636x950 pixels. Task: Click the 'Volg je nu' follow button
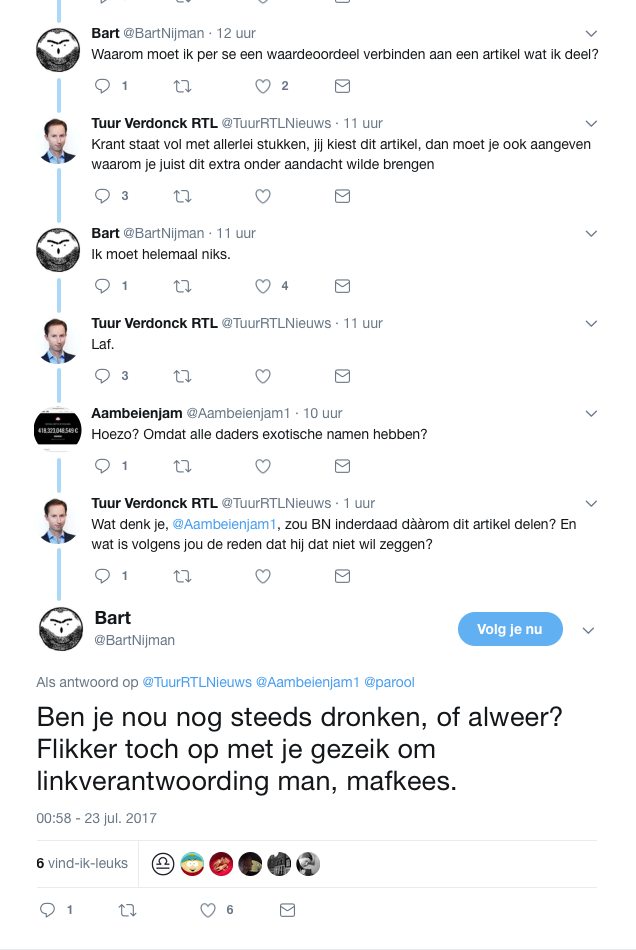pyautogui.click(x=510, y=629)
